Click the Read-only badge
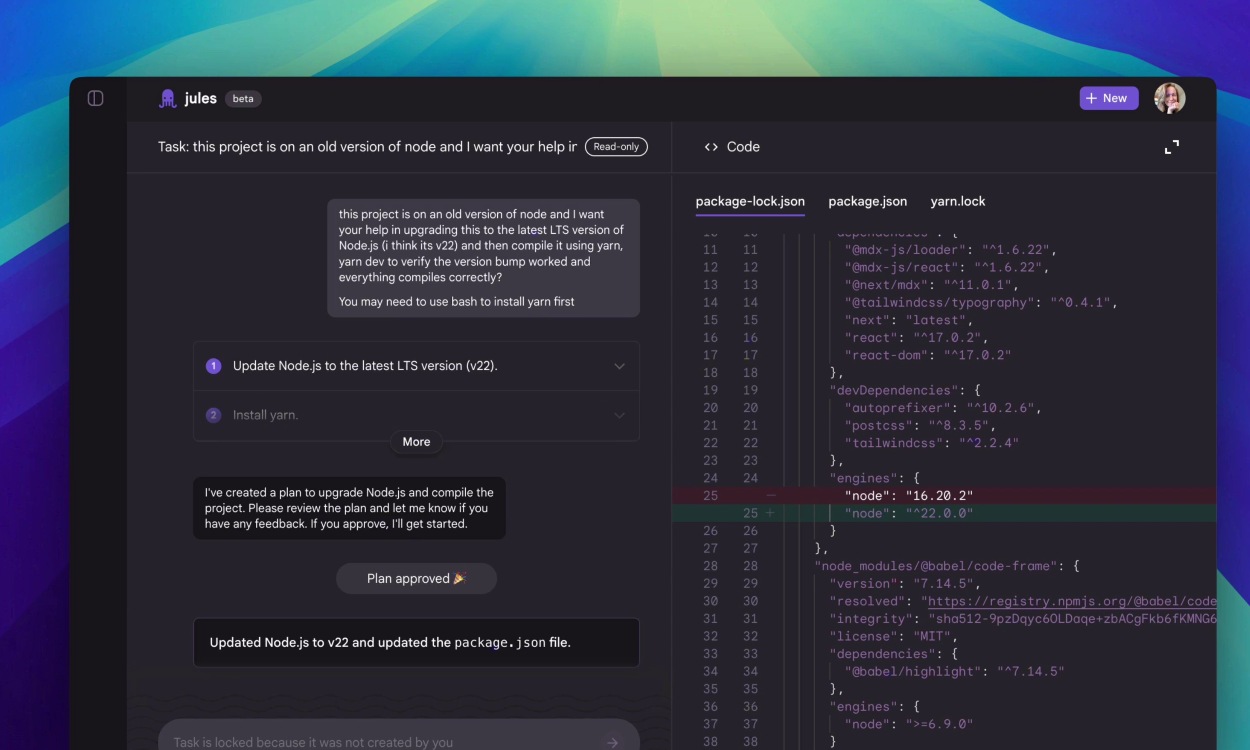Screen dimensions: 1250x750 [617, 146]
